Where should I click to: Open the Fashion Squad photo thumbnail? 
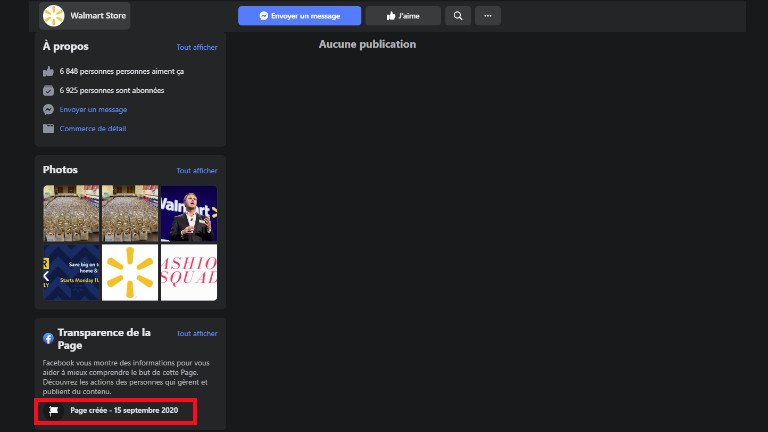click(x=189, y=272)
